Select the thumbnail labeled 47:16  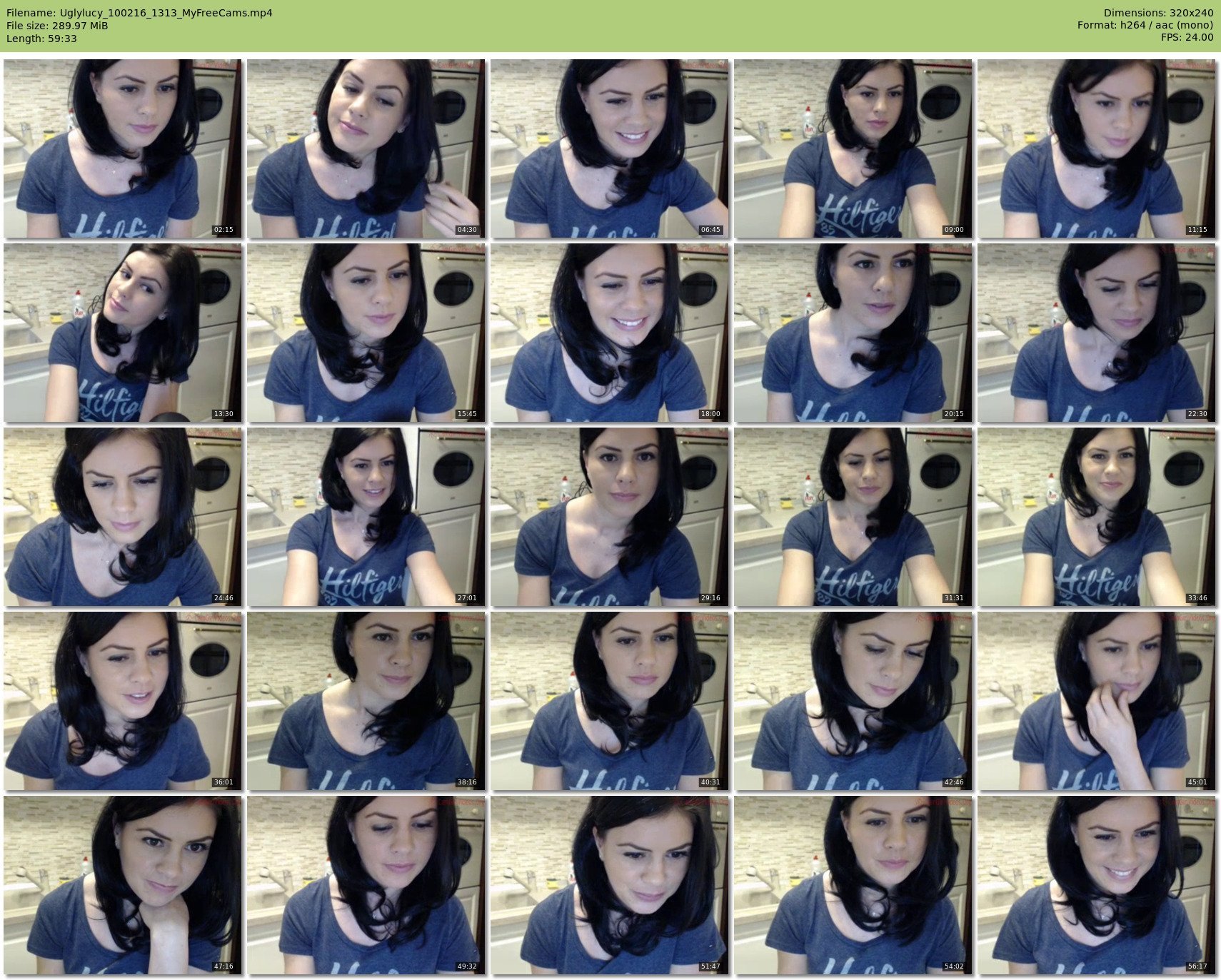[x=122, y=885]
